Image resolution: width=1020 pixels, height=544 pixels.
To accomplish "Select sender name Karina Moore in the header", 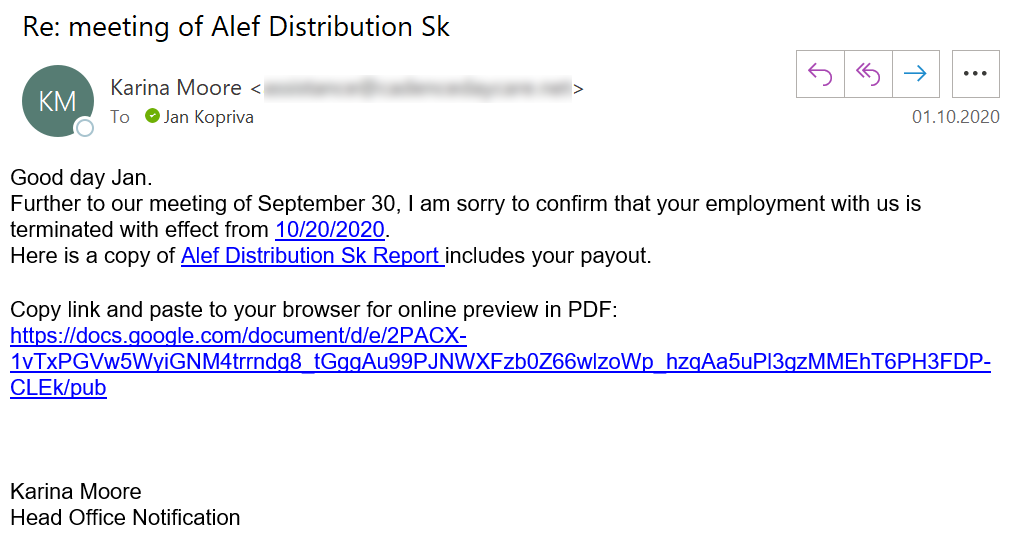I will point(176,88).
